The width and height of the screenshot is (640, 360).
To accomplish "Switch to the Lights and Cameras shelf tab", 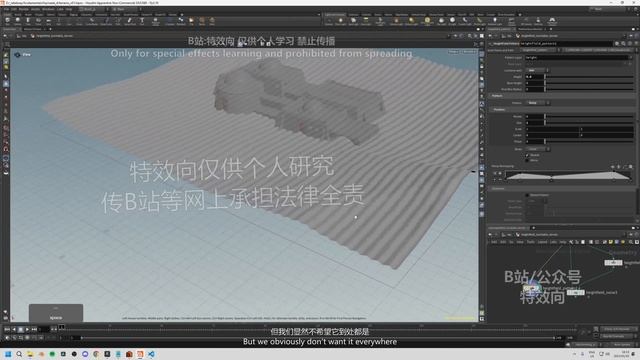I will point(335,15).
